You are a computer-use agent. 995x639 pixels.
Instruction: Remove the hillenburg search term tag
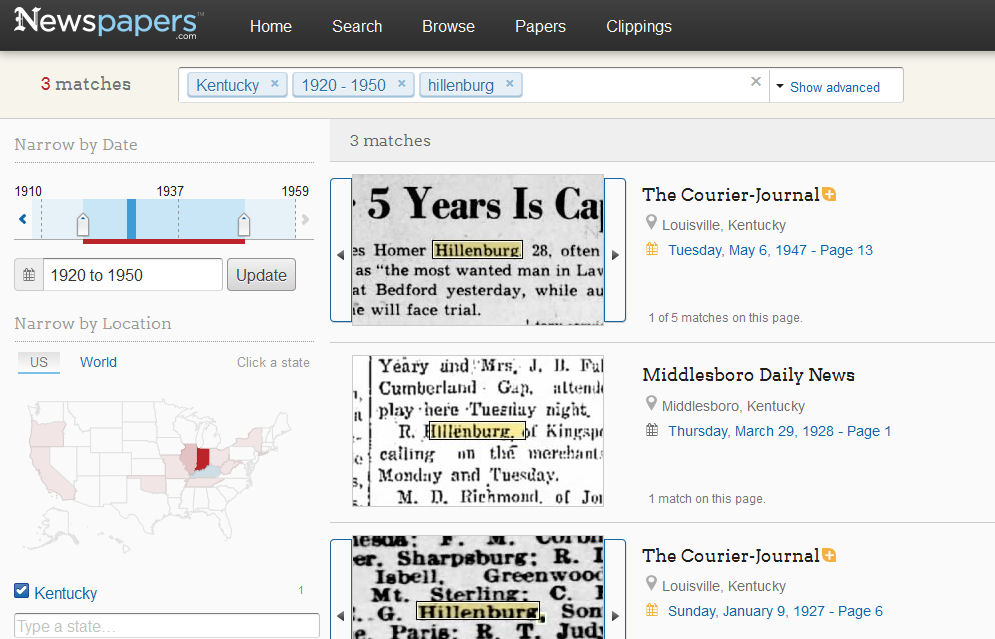[510, 83]
